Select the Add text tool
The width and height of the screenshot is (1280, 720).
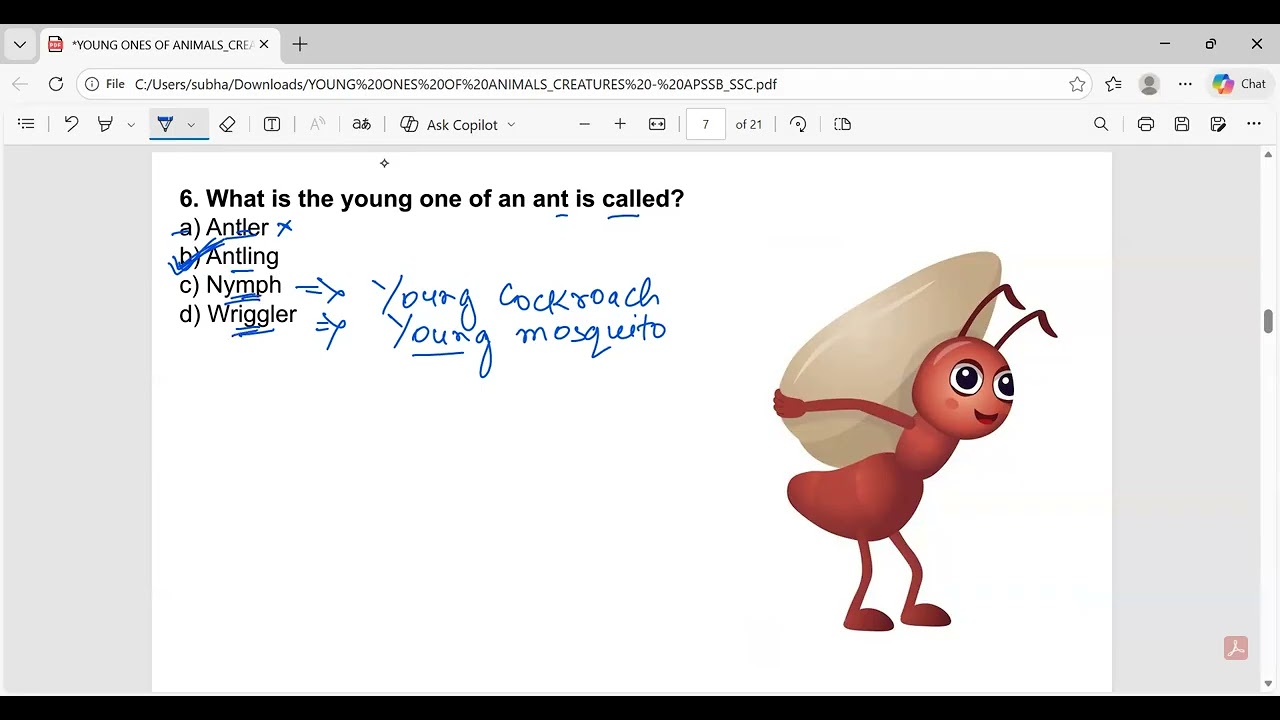[x=272, y=124]
